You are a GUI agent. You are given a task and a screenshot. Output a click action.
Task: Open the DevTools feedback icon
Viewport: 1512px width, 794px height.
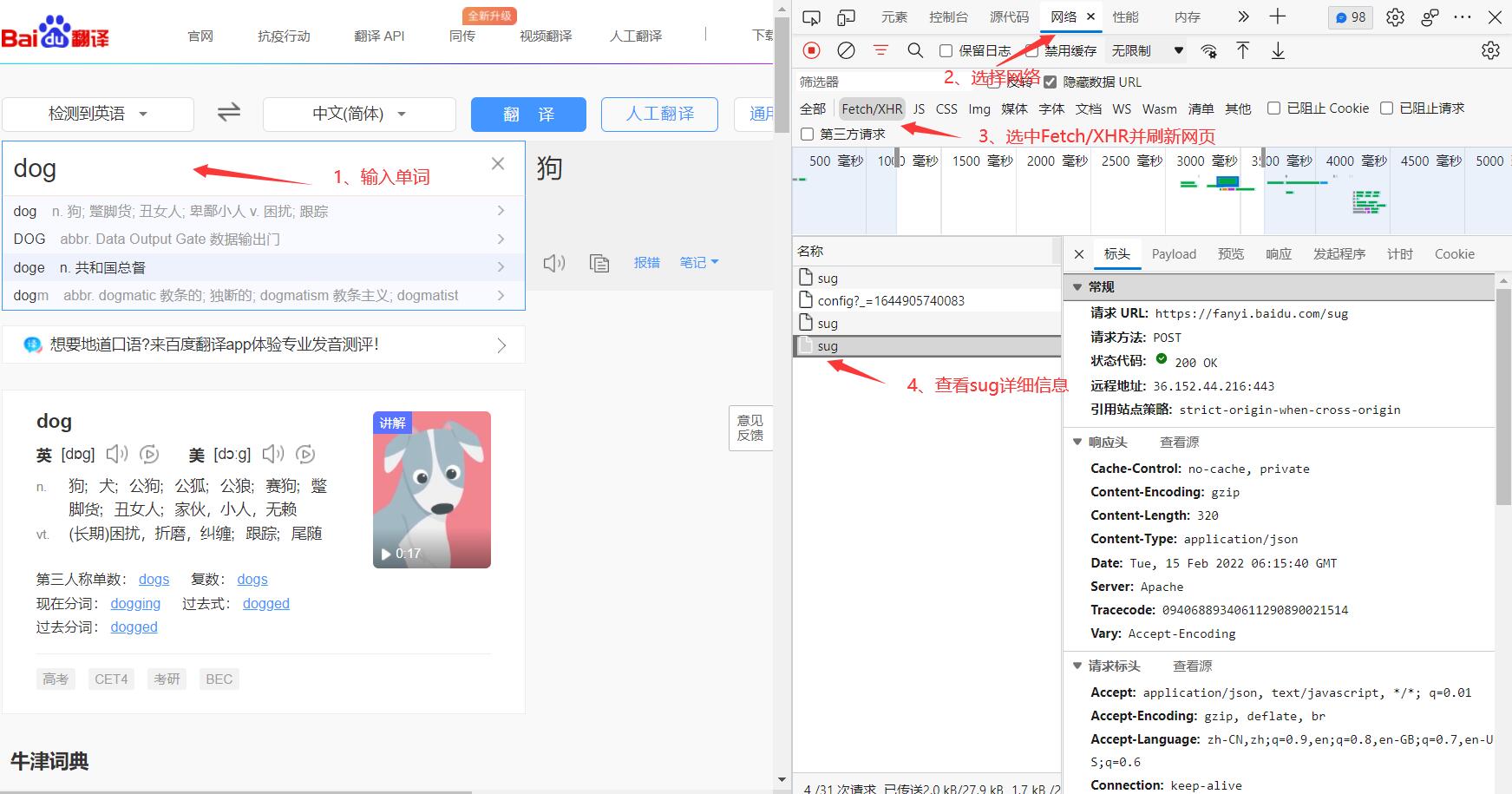pyautogui.click(x=1430, y=17)
